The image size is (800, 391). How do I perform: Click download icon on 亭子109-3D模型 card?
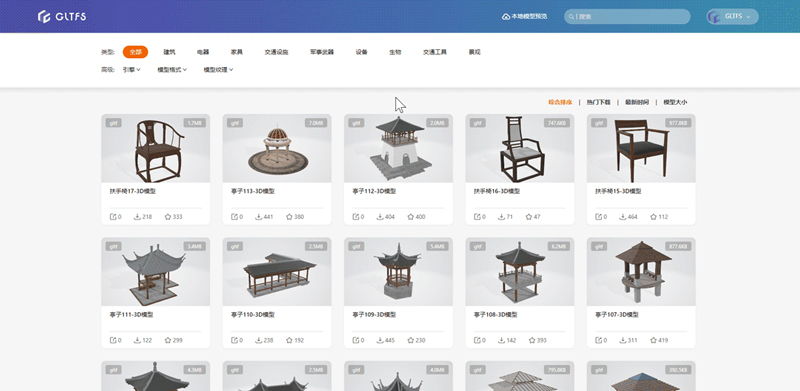click(x=380, y=340)
